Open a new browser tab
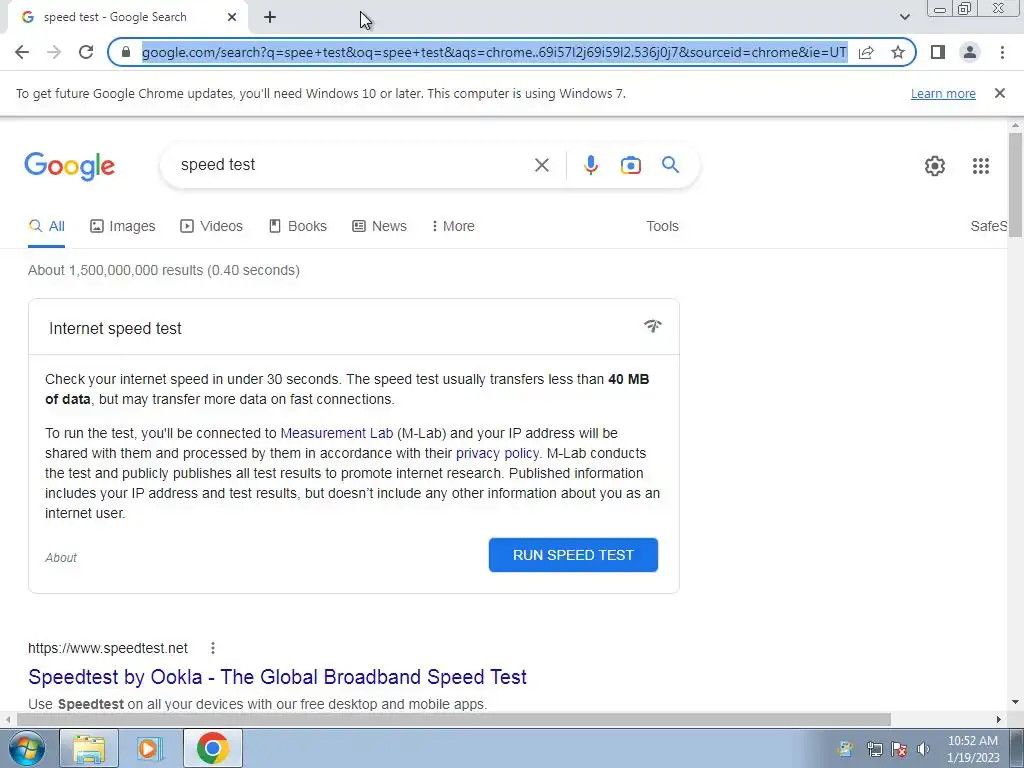Image resolution: width=1024 pixels, height=768 pixels. pyautogui.click(x=270, y=18)
